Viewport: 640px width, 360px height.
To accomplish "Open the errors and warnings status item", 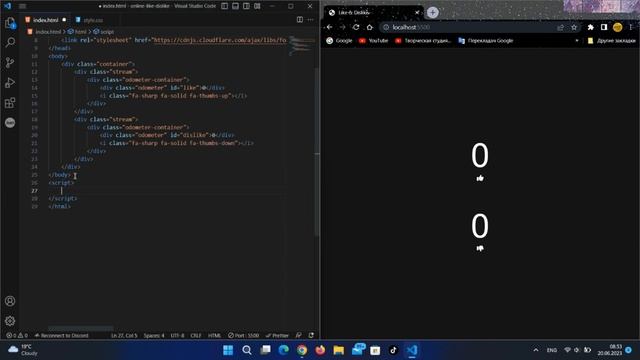I will [x=17, y=336].
